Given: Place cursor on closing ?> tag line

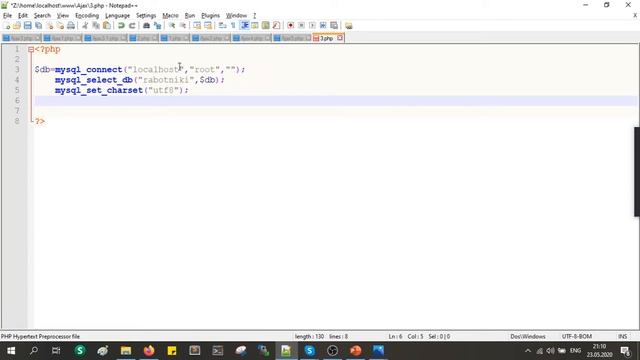Looking at the screenshot, I should click(40, 121).
